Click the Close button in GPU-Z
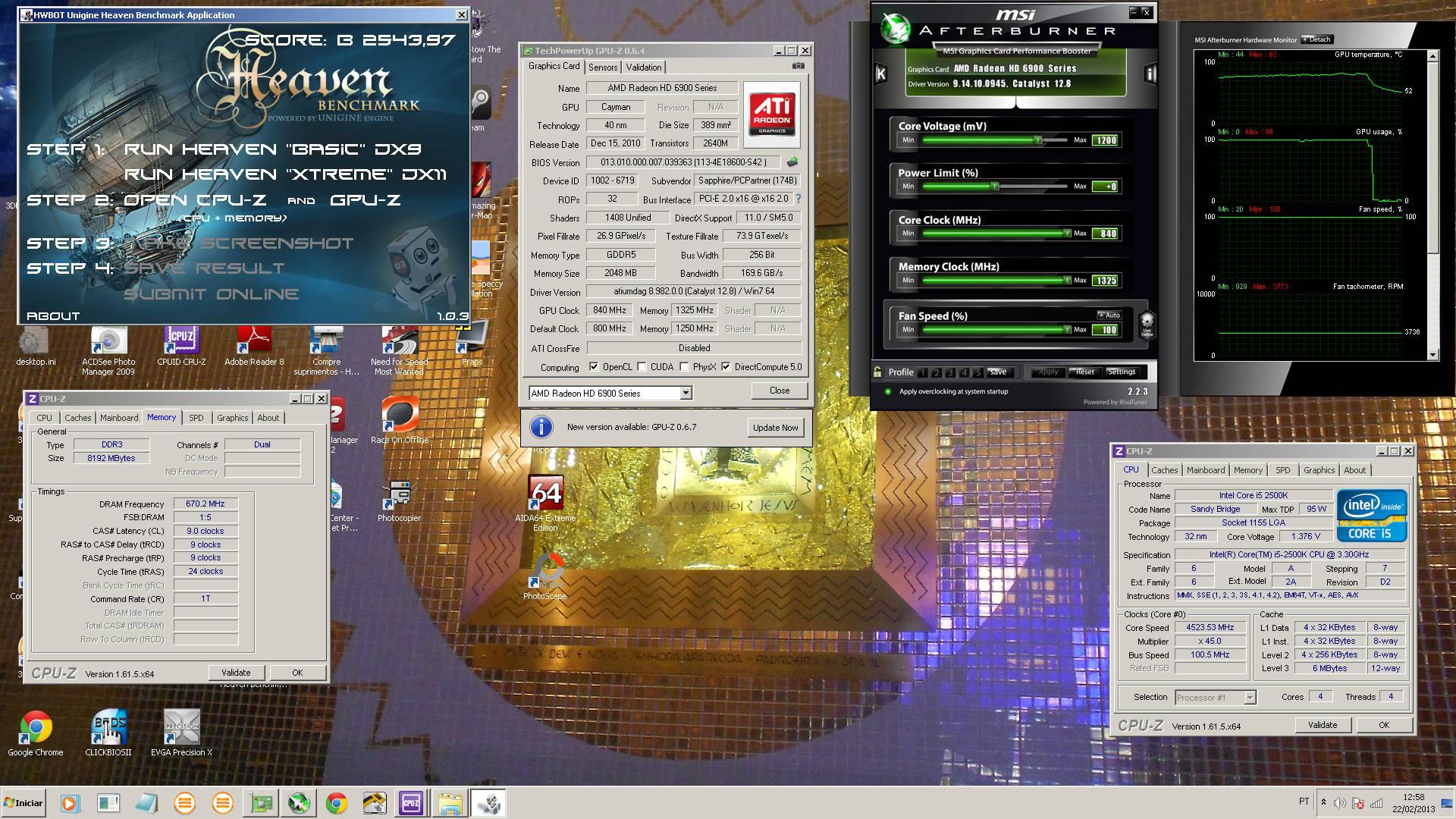The height and width of the screenshot is (819, 1456). [x=780, y=391]
